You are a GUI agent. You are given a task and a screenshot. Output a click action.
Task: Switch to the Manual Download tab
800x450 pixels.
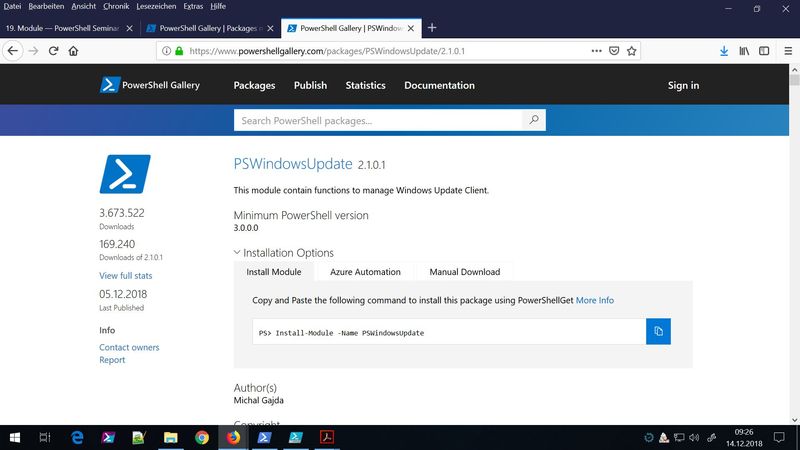pos(465,272)
